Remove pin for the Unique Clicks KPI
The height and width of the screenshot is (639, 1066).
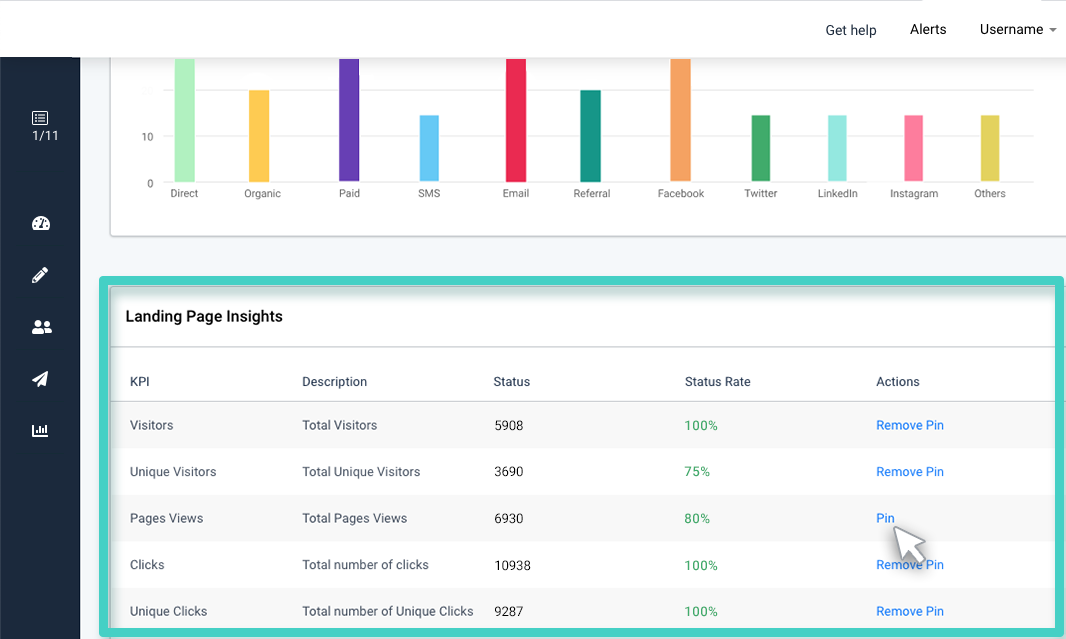pos(910,611)
